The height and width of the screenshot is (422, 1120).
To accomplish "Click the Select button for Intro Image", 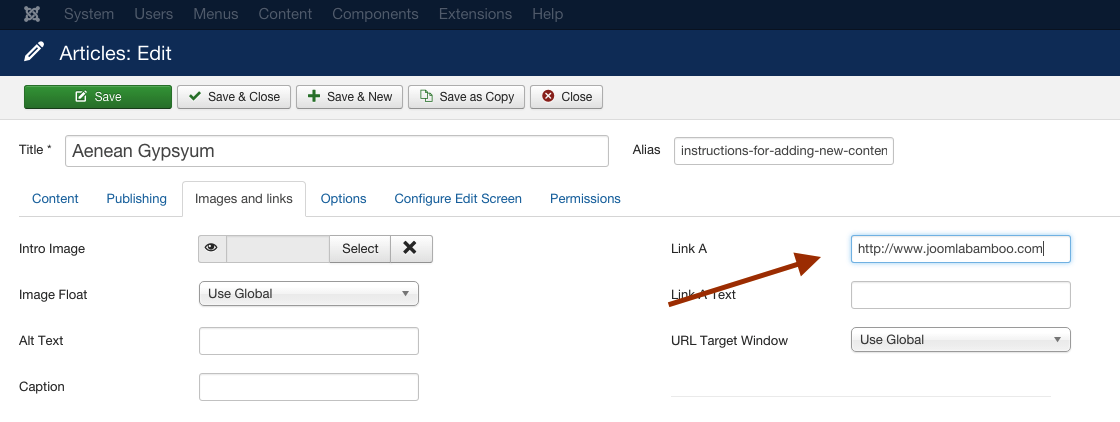I will pos(360,248).
